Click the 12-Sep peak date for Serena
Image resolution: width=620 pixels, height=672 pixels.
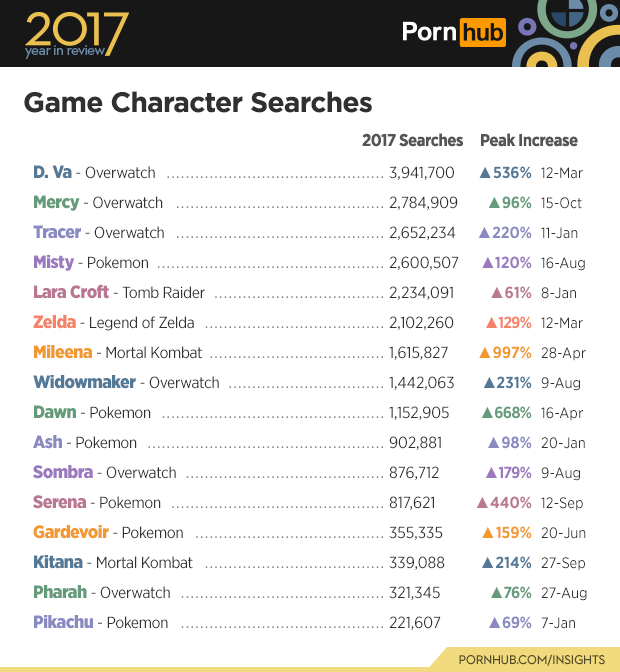point(561,503)
